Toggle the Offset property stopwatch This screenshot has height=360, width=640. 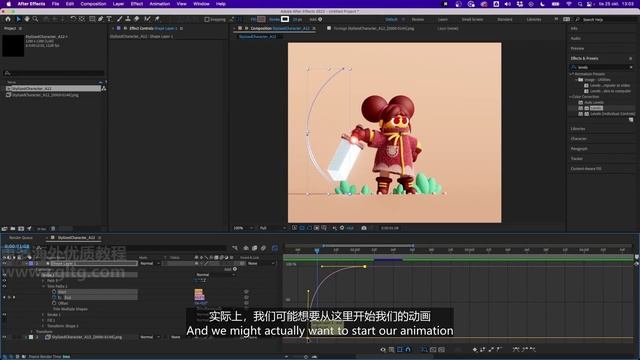point(54,303)
